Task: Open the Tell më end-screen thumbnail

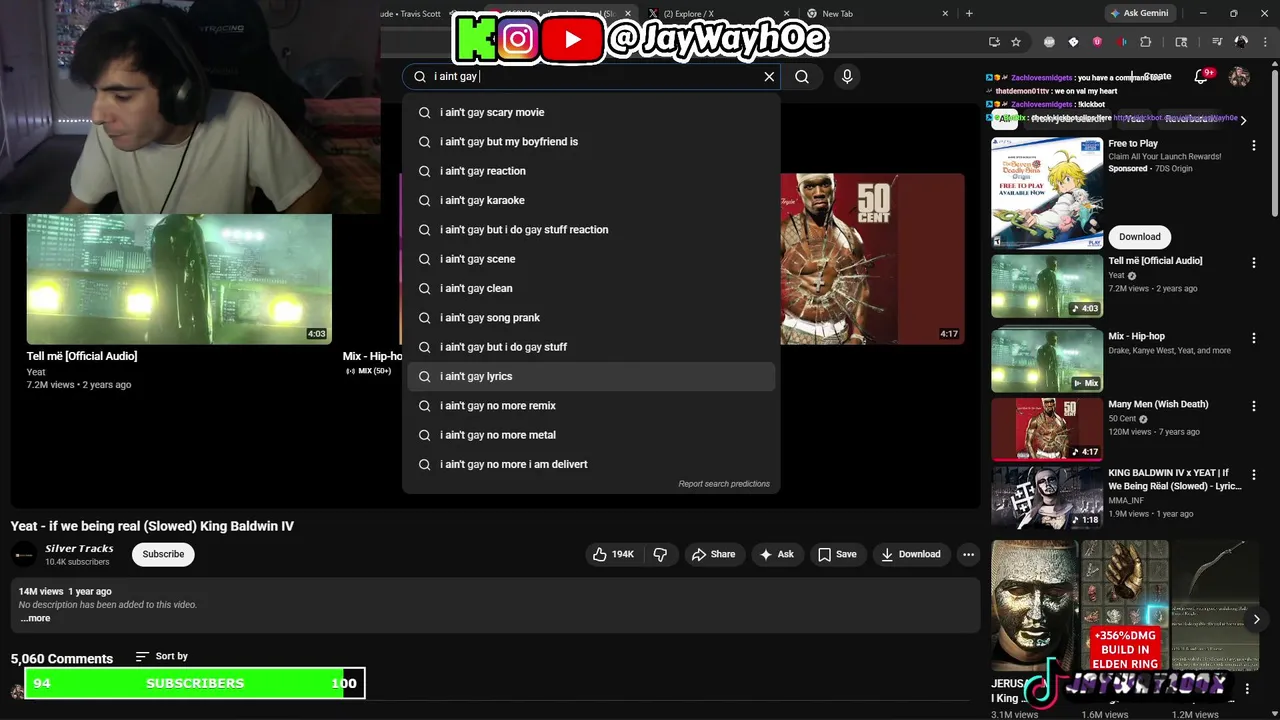Action: pyautogui.click(x=179, y=279)
